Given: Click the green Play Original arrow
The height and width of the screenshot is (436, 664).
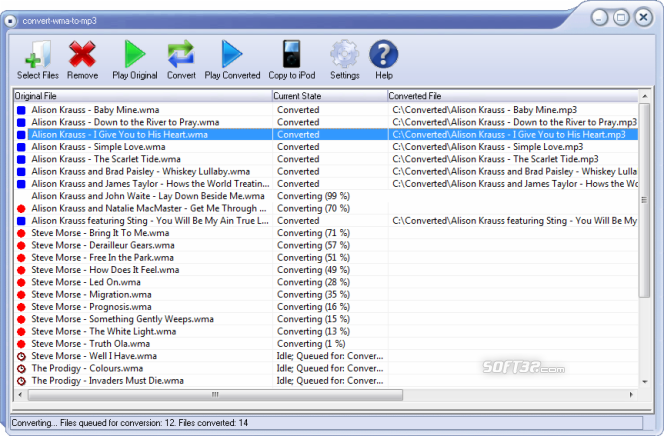Looking at the screenshot, I should click(135, 54).
